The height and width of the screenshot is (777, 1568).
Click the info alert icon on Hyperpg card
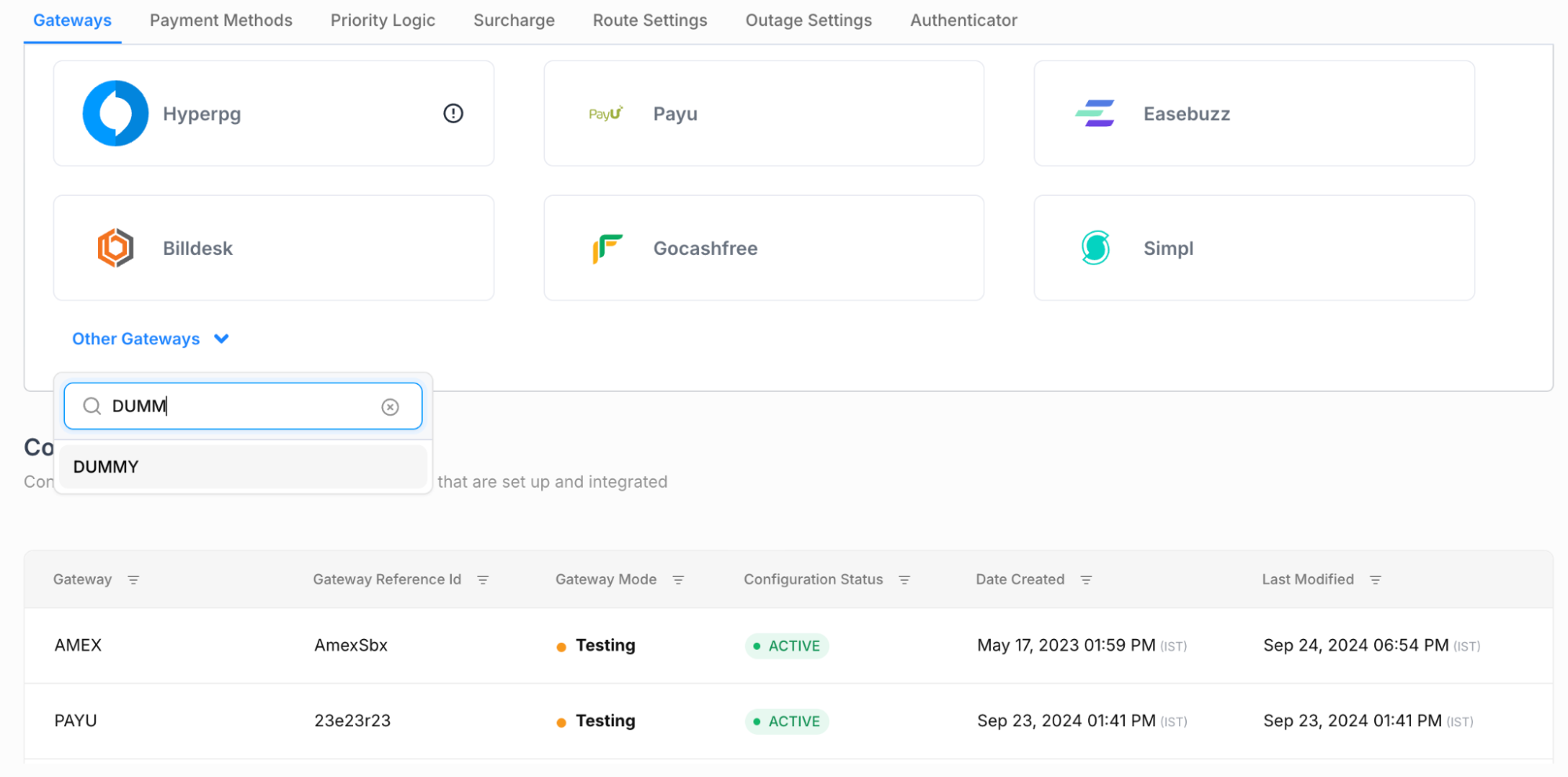(453, 114)
